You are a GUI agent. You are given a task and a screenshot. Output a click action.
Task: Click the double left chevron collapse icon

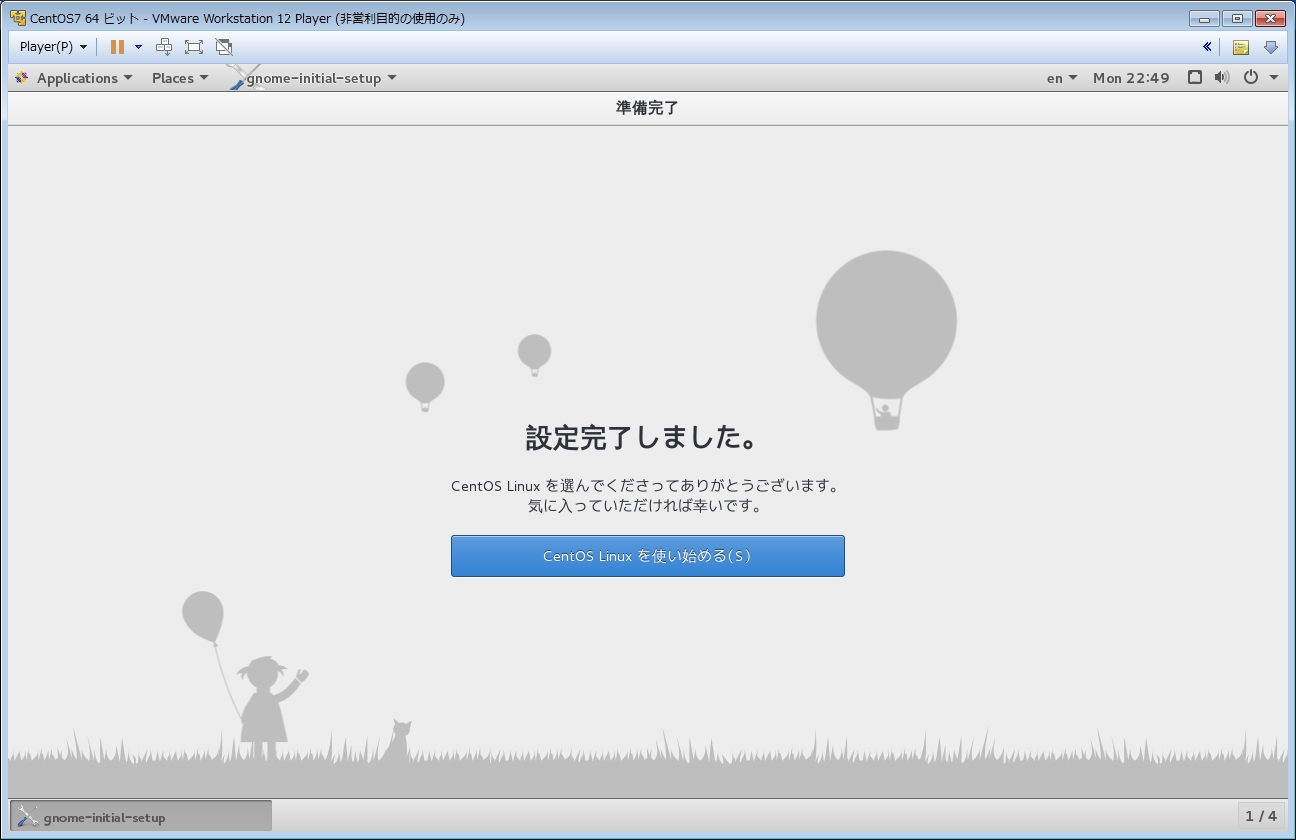click(1207, 47)
